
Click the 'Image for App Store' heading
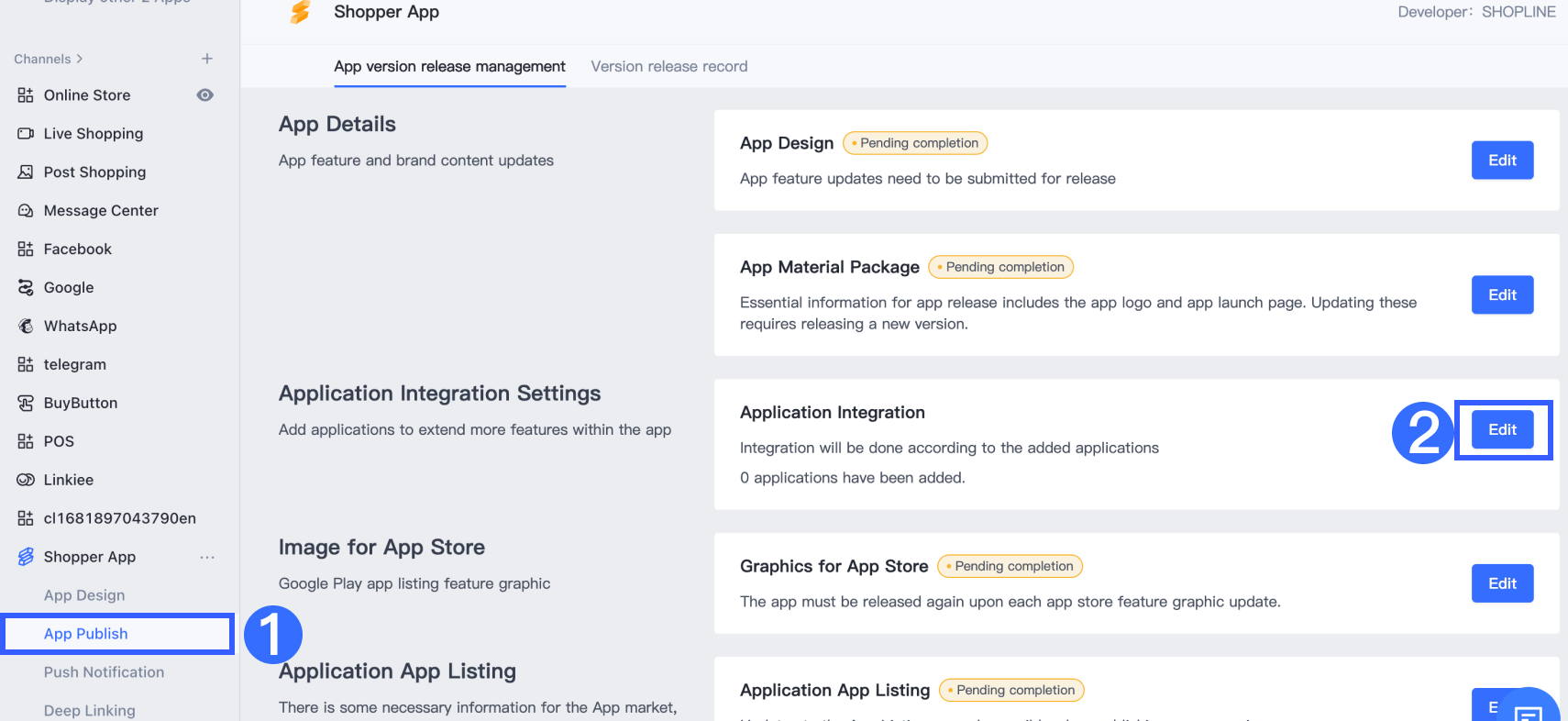[x=382, y=548]
